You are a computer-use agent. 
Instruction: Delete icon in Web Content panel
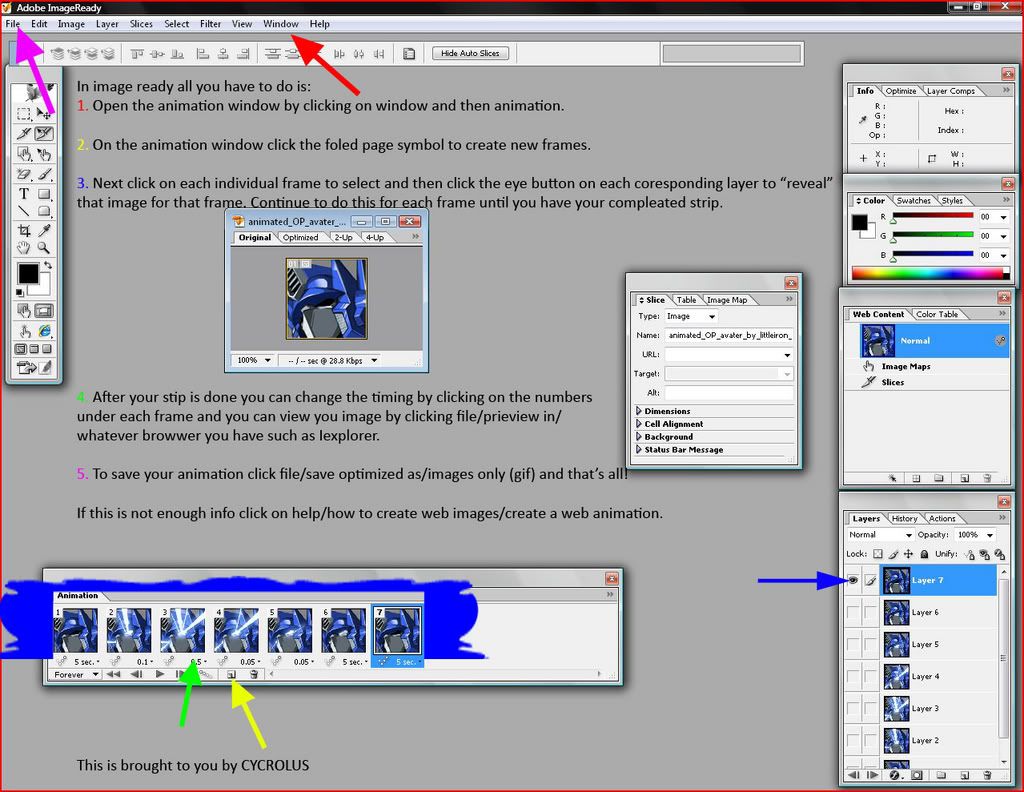click(x=987, y=478)
